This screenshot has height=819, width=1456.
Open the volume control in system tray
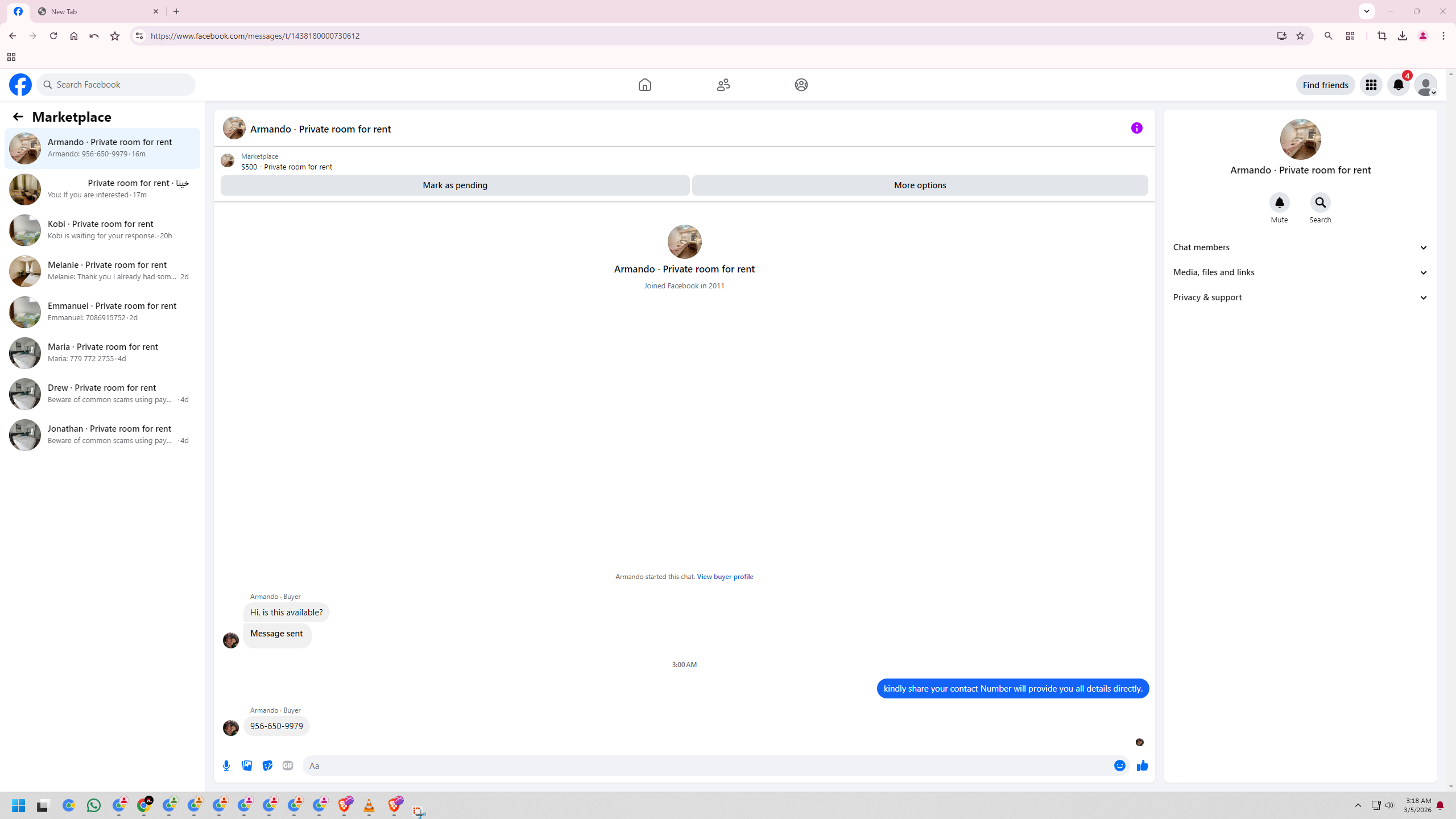pyautogui.click(x=1389, y=805)
